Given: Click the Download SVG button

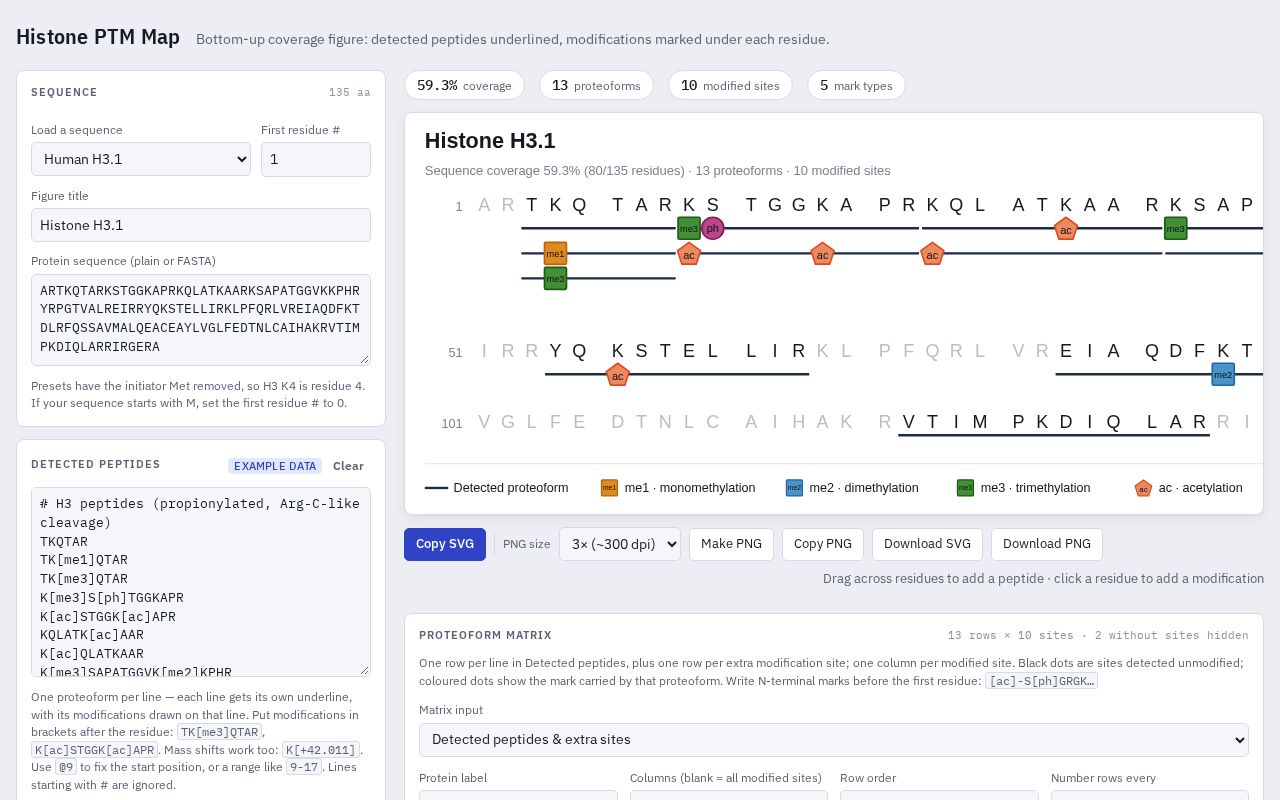Looking at the screenshot, I should 927,544.
